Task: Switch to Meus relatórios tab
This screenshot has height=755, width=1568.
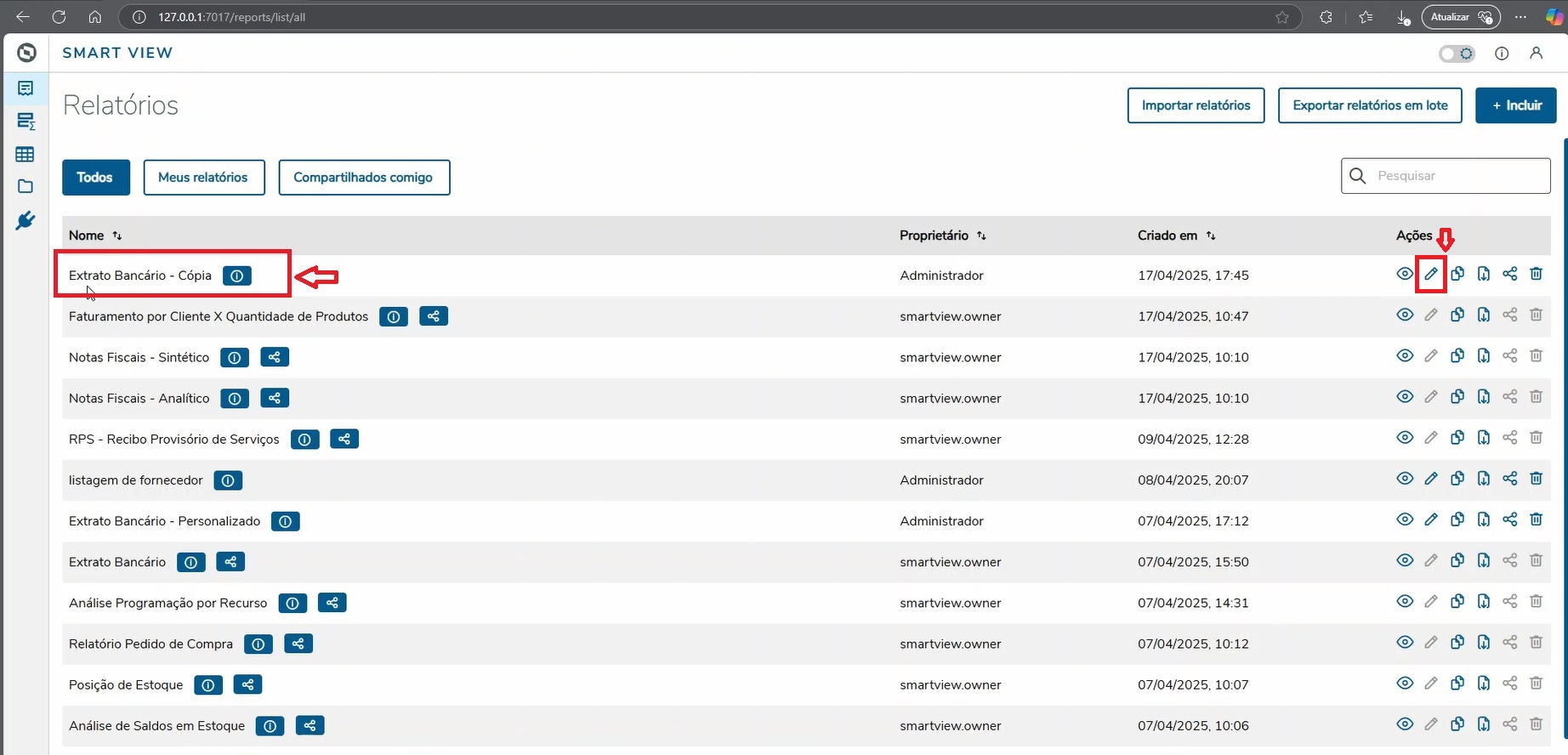Action: tap(203, 178)
